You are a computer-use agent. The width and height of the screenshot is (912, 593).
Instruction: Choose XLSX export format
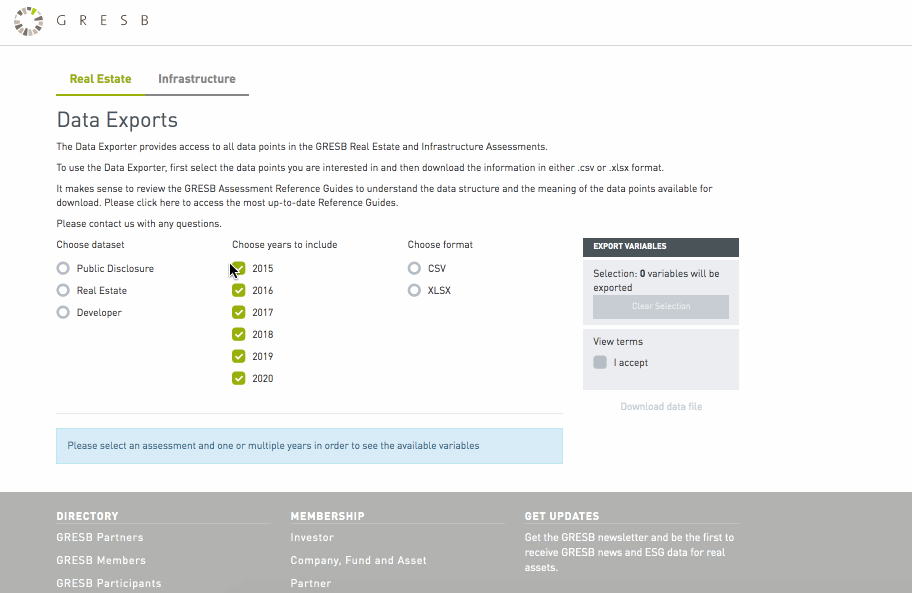[414, 290]
